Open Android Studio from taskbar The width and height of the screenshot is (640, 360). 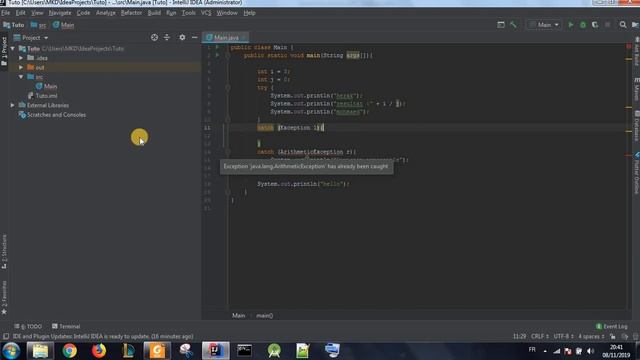(x=274, y=351)
